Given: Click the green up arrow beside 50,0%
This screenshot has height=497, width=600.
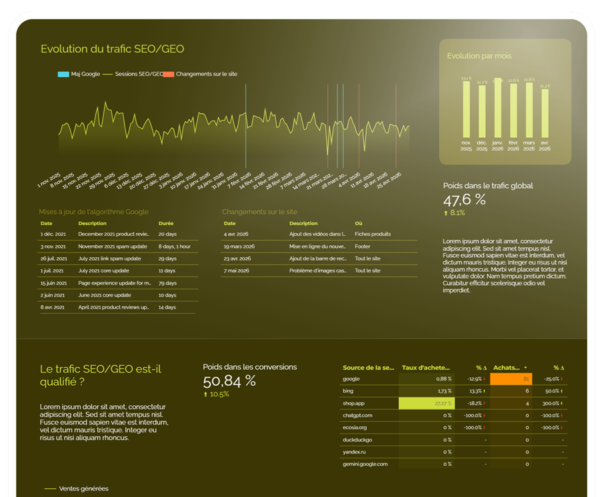Looking at the screenshot, I should 561,391.
